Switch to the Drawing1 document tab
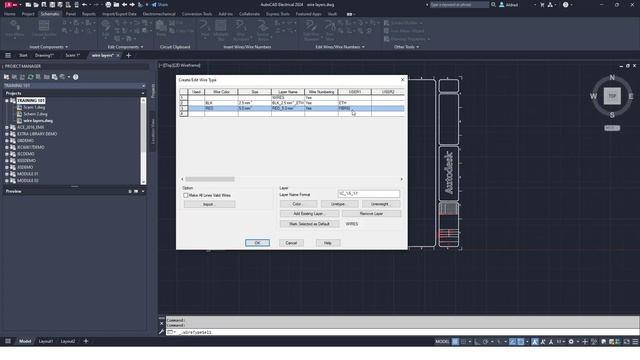The width and height of the screenshot is (640, 360). pos(44,55)
